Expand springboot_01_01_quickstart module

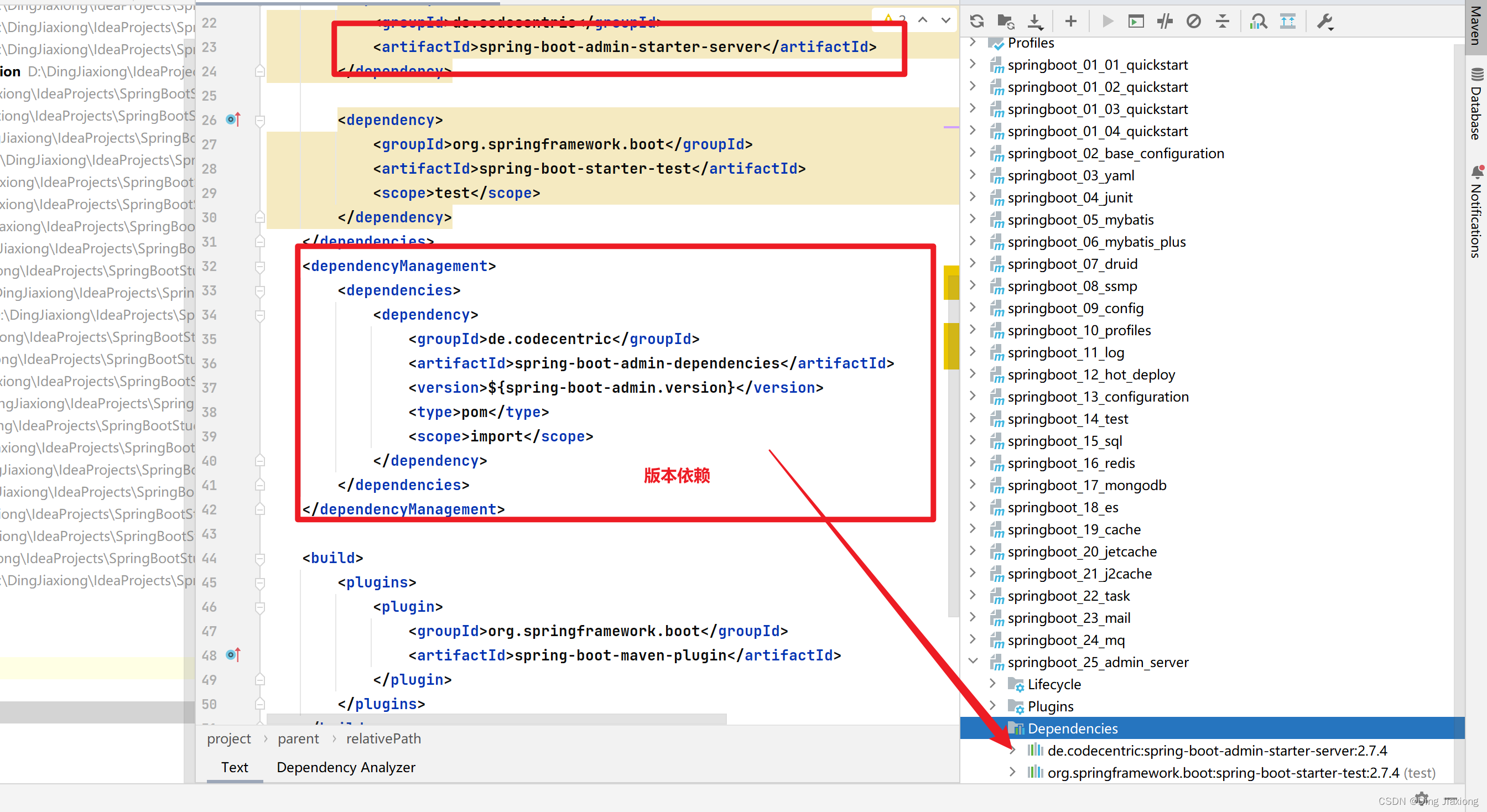(973, 64)
